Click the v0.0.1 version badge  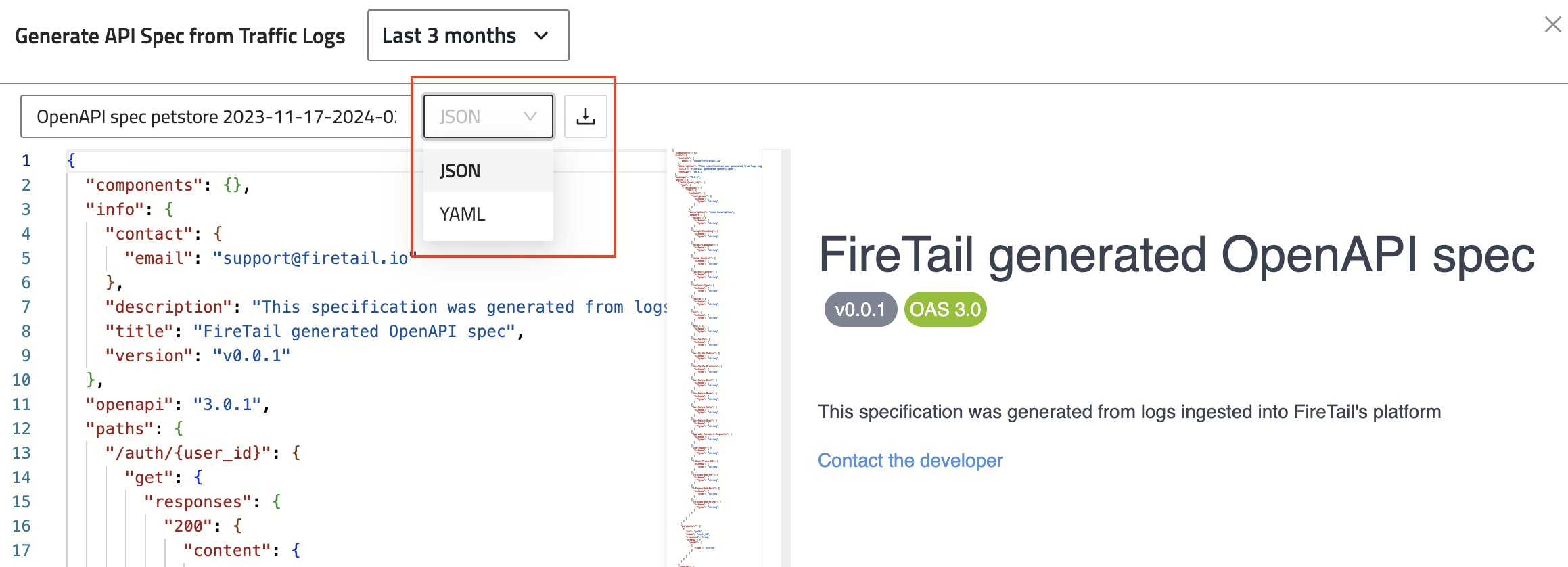(860, 310)
